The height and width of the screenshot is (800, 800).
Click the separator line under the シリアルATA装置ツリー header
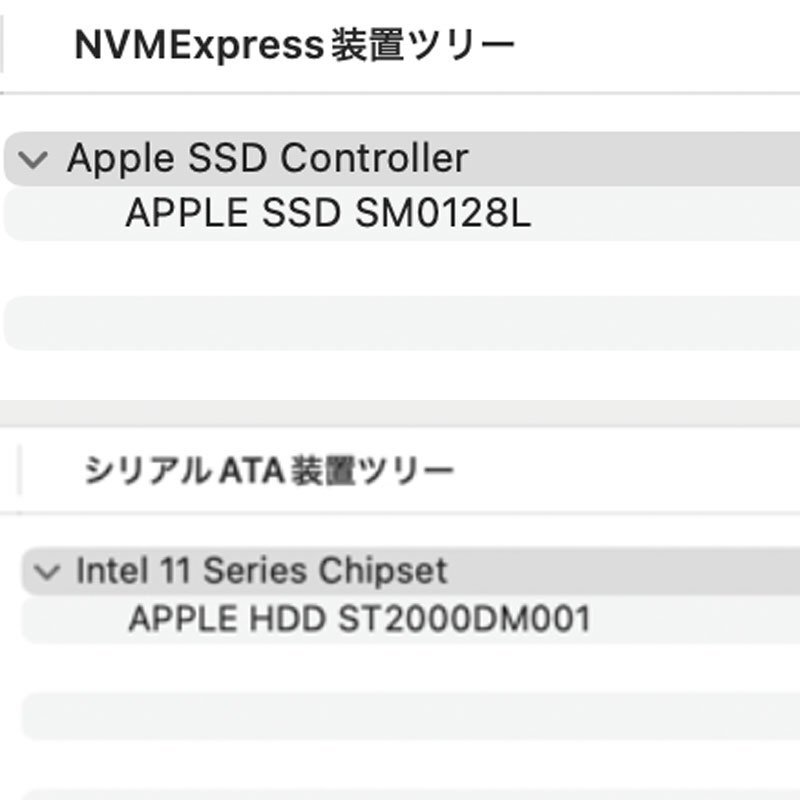click(x=400, y=514)
